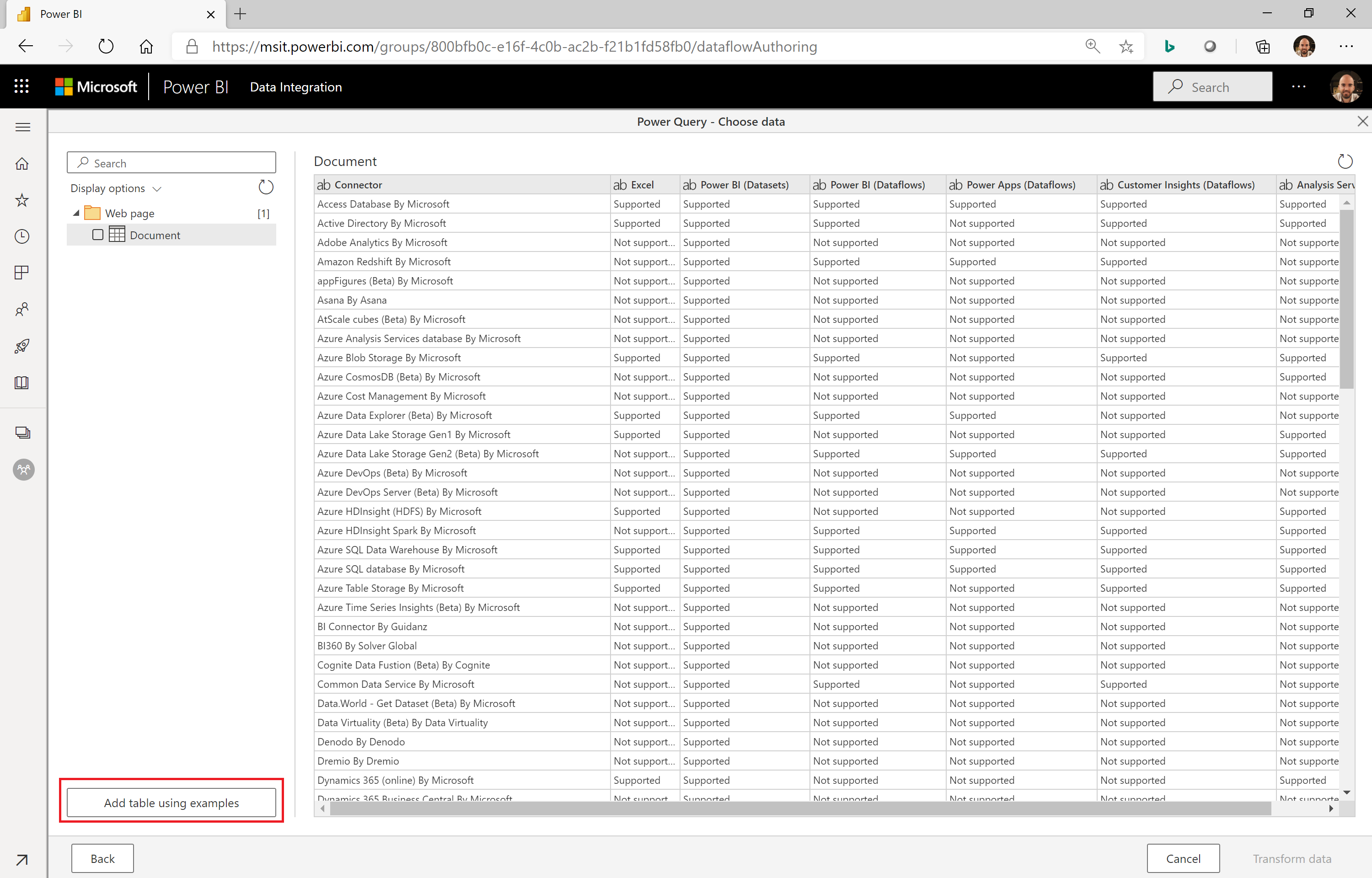Open Favorites star in the sidebar
Screen dimensions: 1372x878
pos(22,200)
